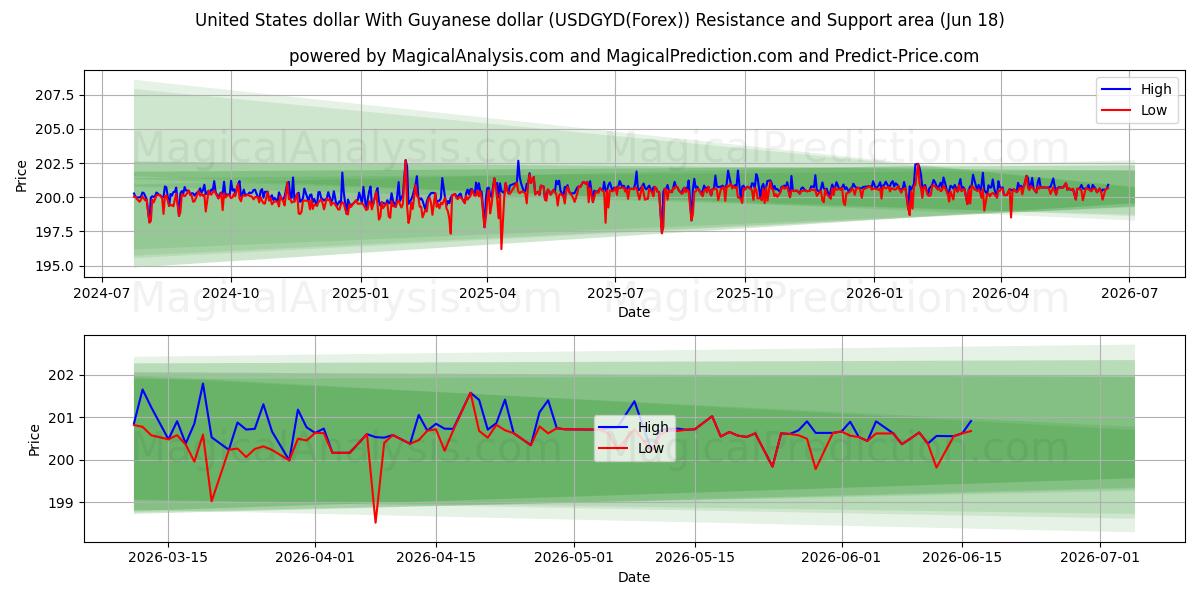Screen dimensions: 1200x600
Task: Click the 197.5 y-axis tick label
Action: (55, 231)
